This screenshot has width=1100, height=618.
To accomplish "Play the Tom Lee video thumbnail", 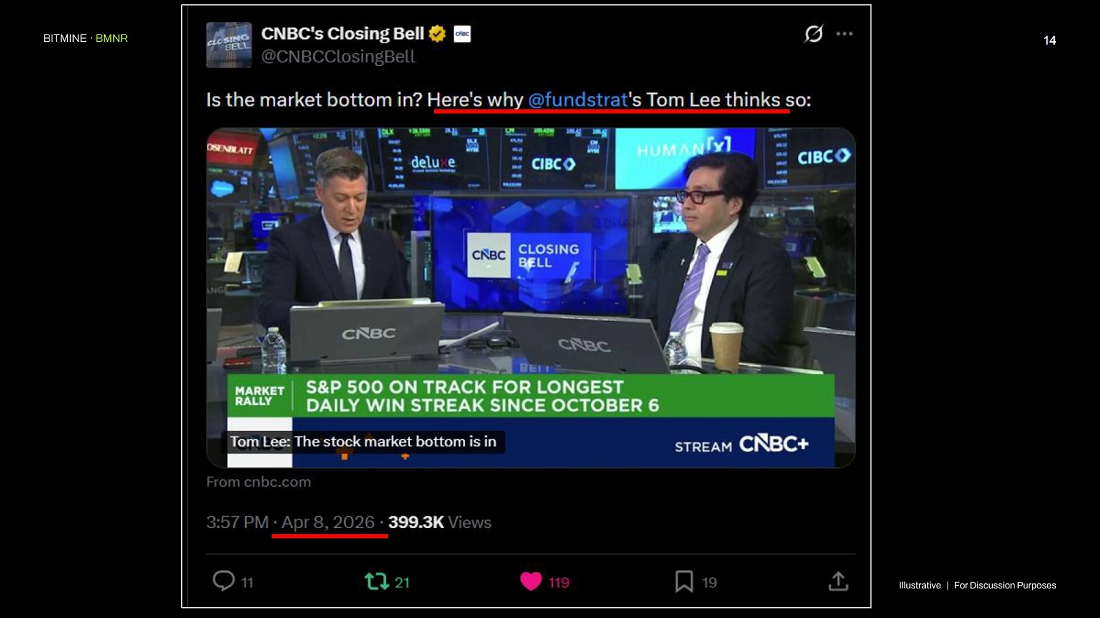I will tap(531, 297).
